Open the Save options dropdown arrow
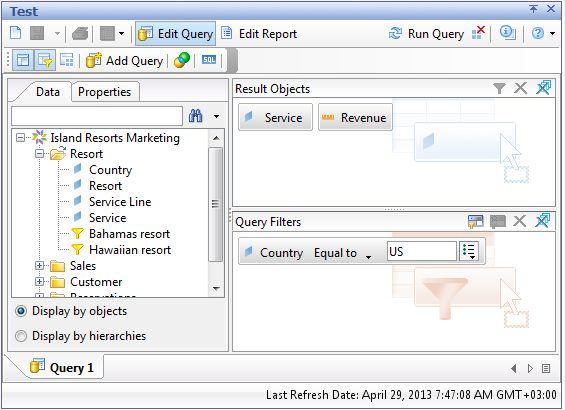Screen dimensions: 565x410 click(57, 34)
